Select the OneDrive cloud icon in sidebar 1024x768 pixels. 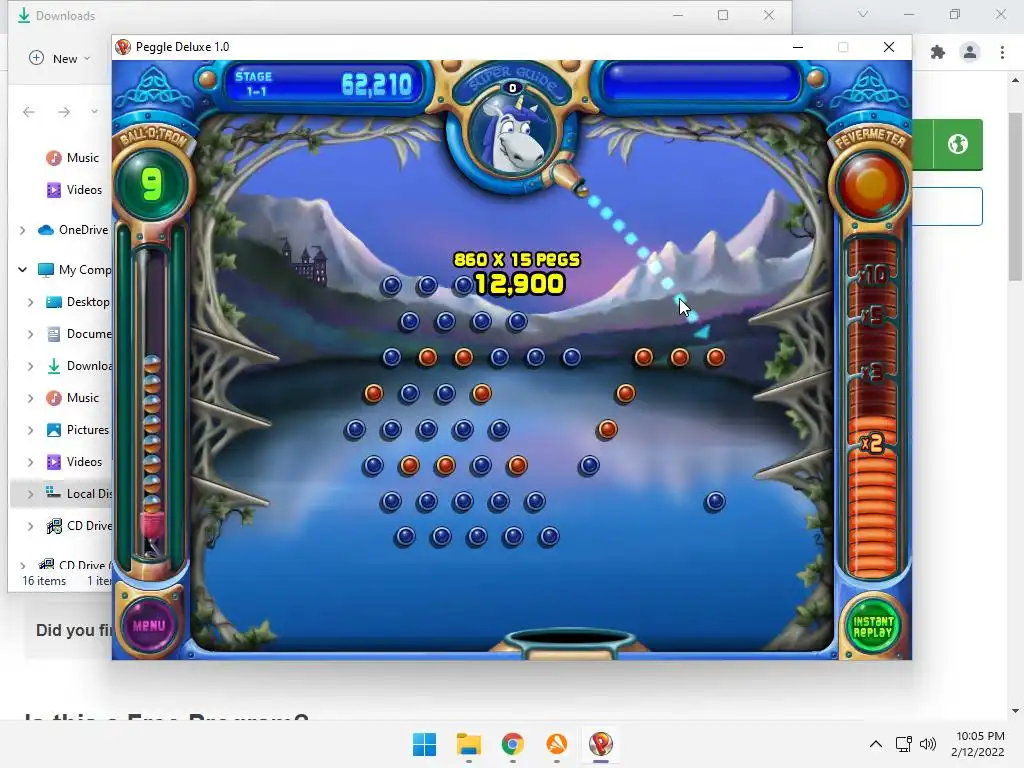(x=46, y=230)
